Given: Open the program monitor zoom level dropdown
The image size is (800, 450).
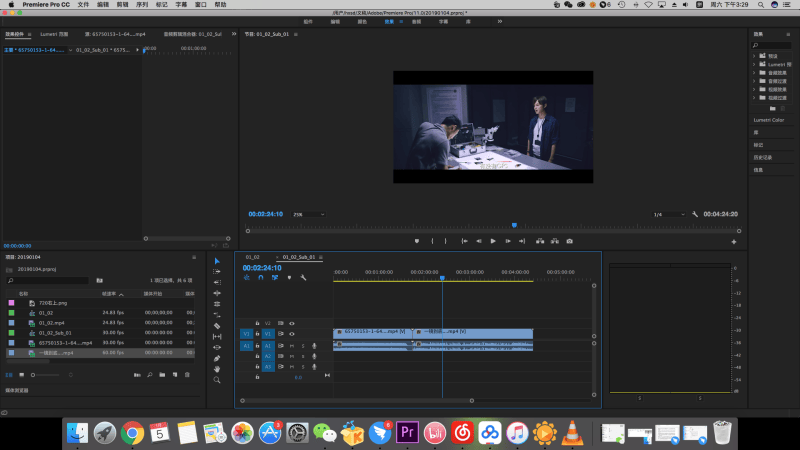Looking at the screenshot, I should tap(308, 214).
